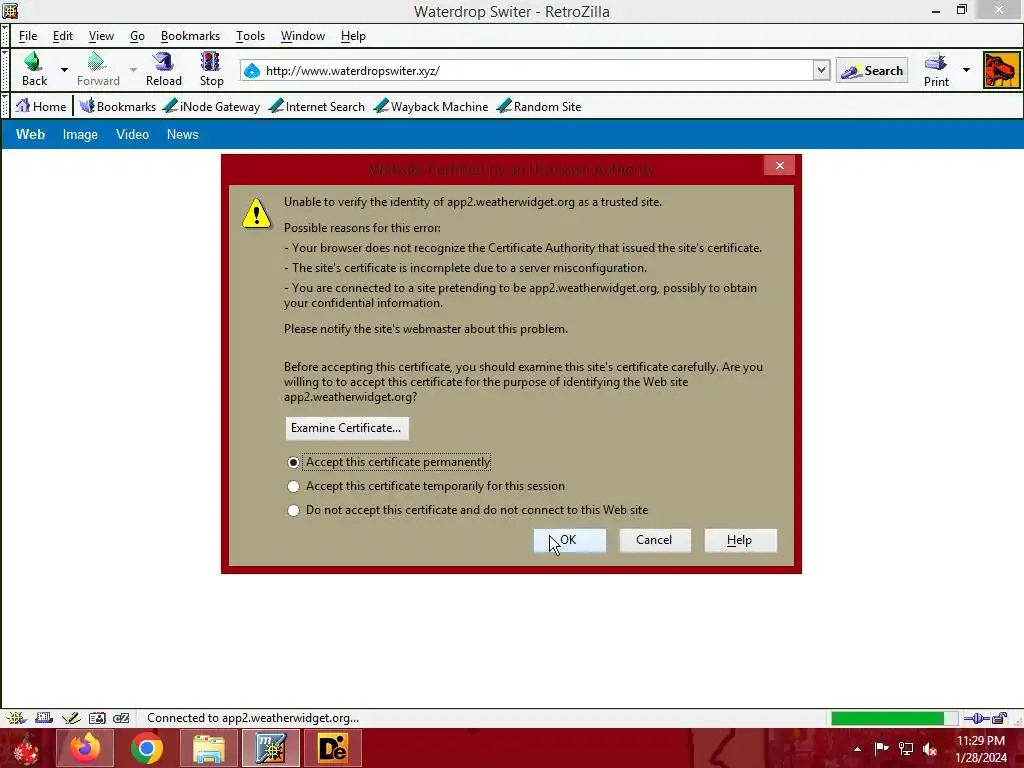Close the certificate warning dialog

(779, 166)
